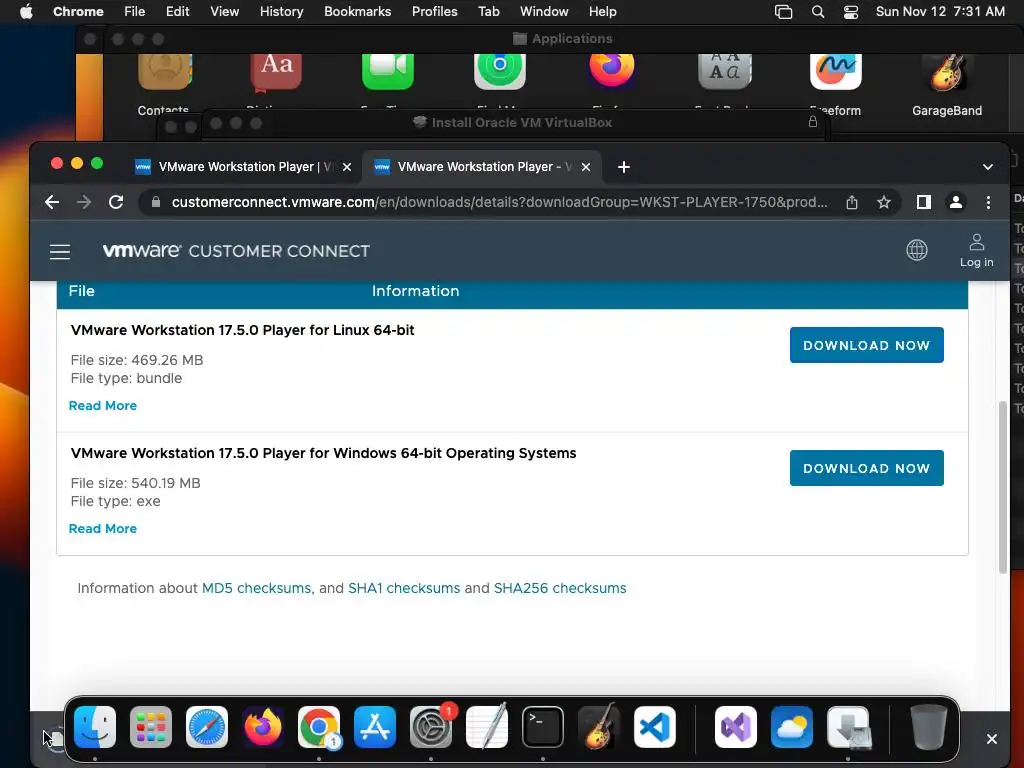The image size is (1024, 768).
Task: Open the History menu
Action: [281, 12]
